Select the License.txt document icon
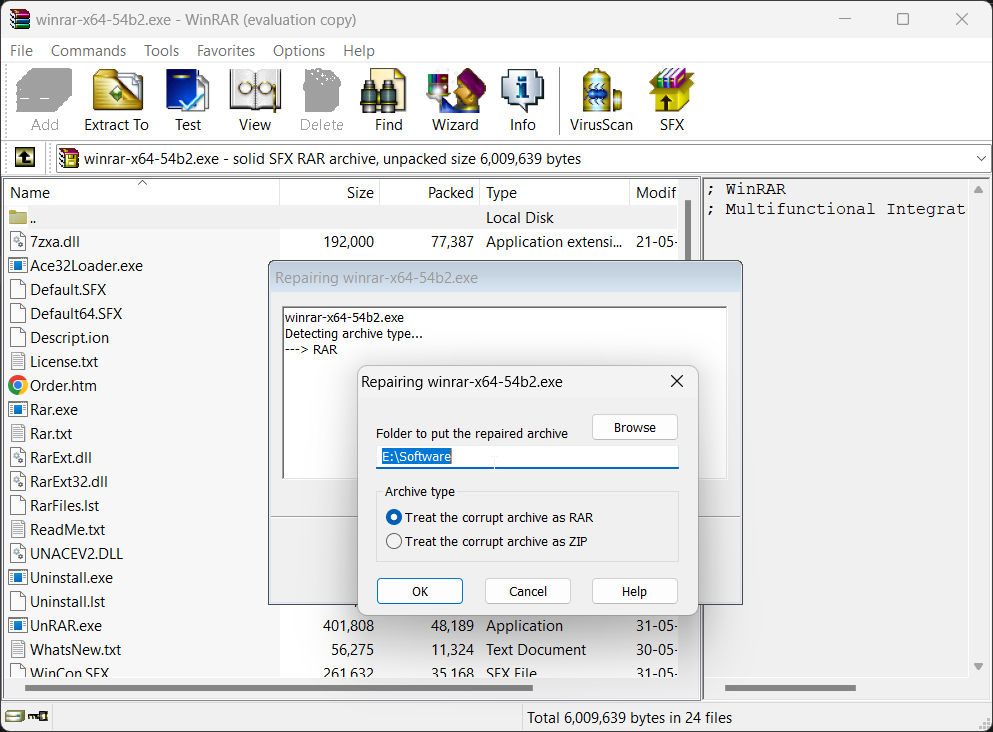This screenshot has width=993, height=732. [18, 361]
